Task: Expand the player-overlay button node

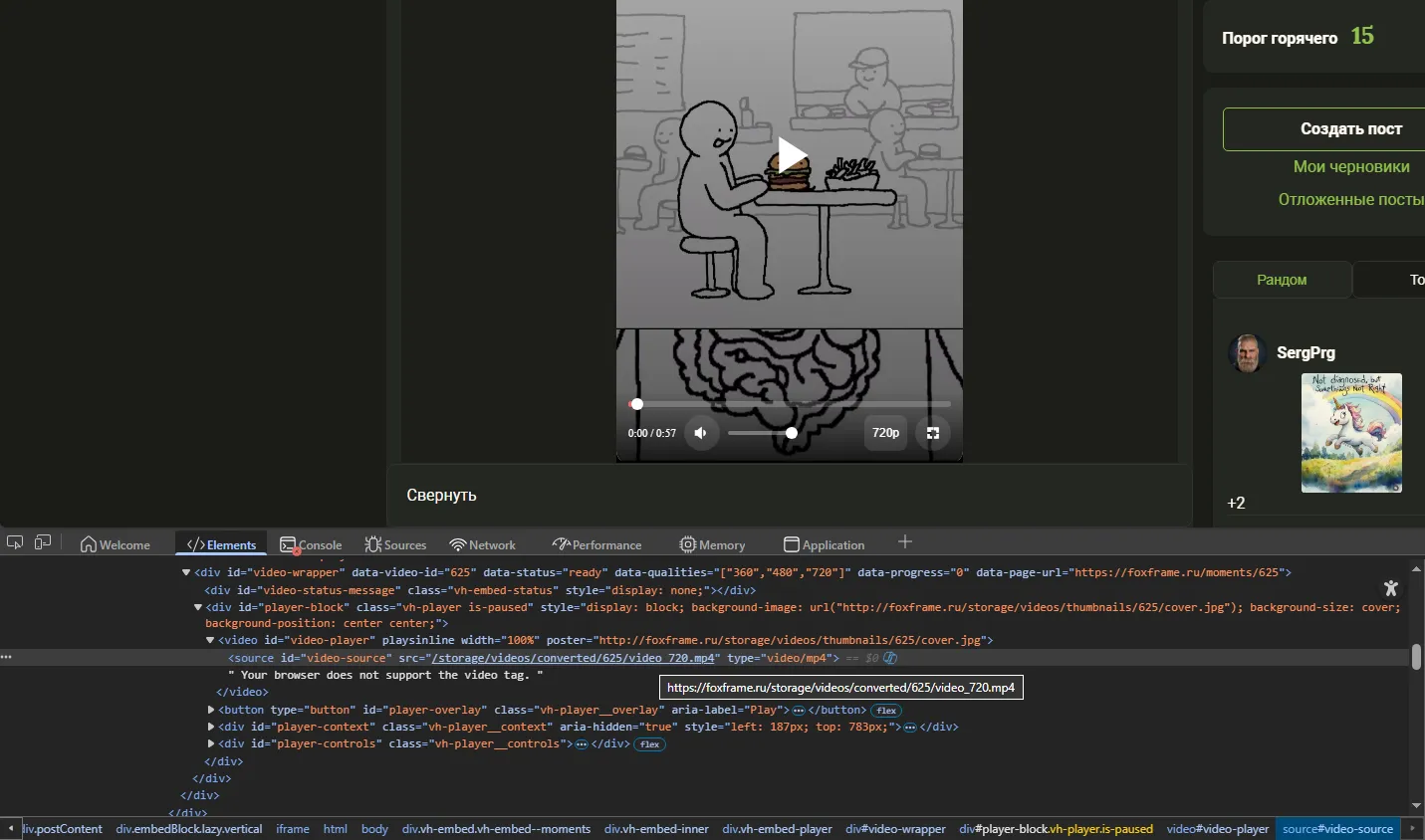Action: pyautogui.click(x=211, y=711)
